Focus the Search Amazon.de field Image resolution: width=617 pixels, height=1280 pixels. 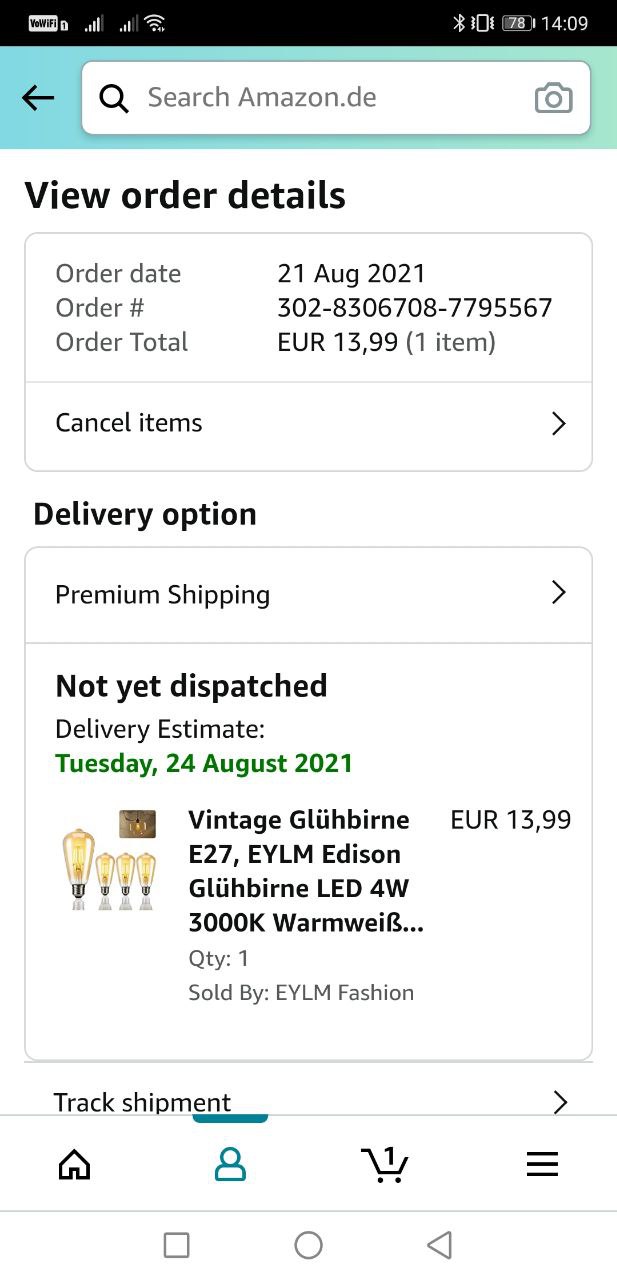pyautogui.click(x=330, y=98)
